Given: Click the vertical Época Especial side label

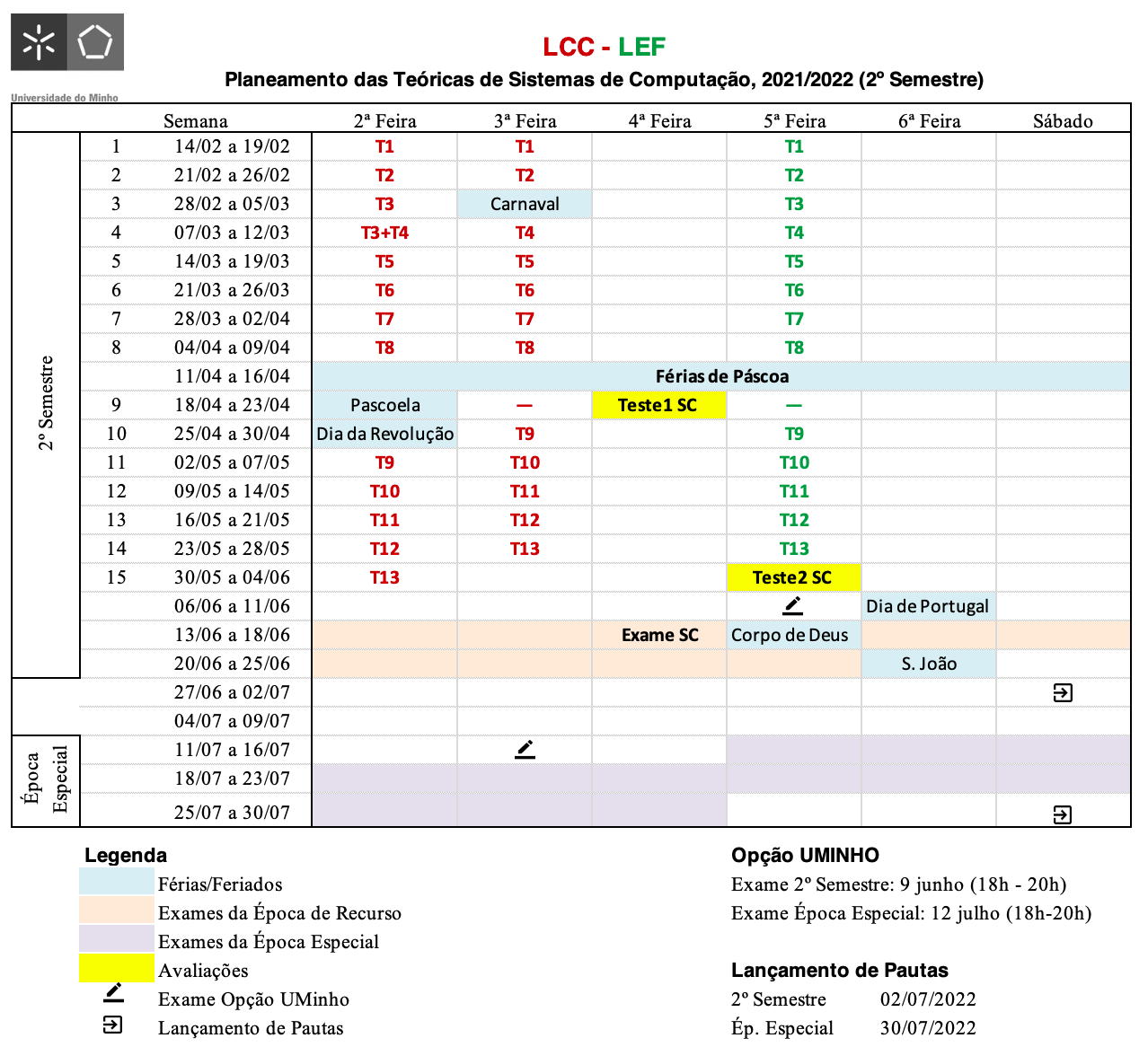Looking at the screenshot, I should [46, 779].
